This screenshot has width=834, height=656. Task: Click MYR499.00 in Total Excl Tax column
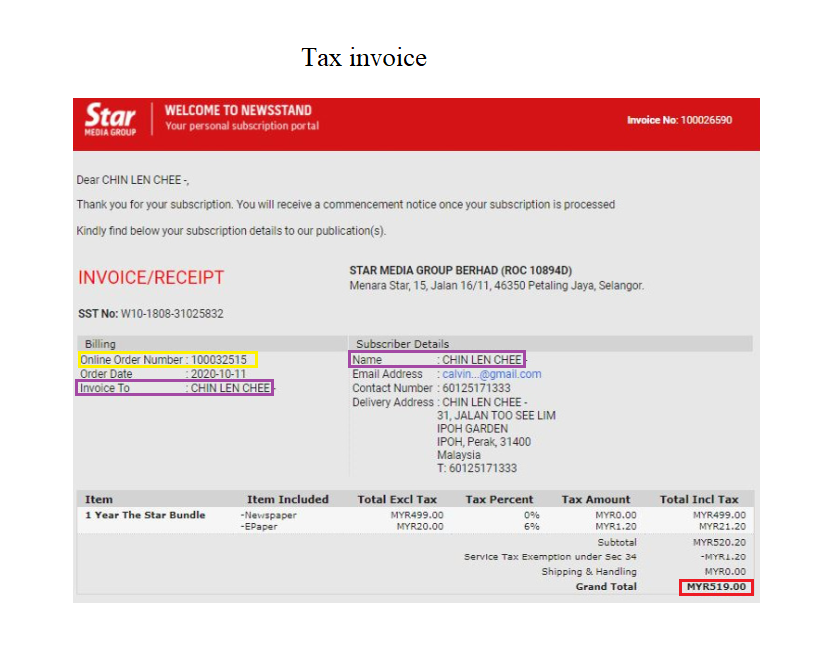417,515
